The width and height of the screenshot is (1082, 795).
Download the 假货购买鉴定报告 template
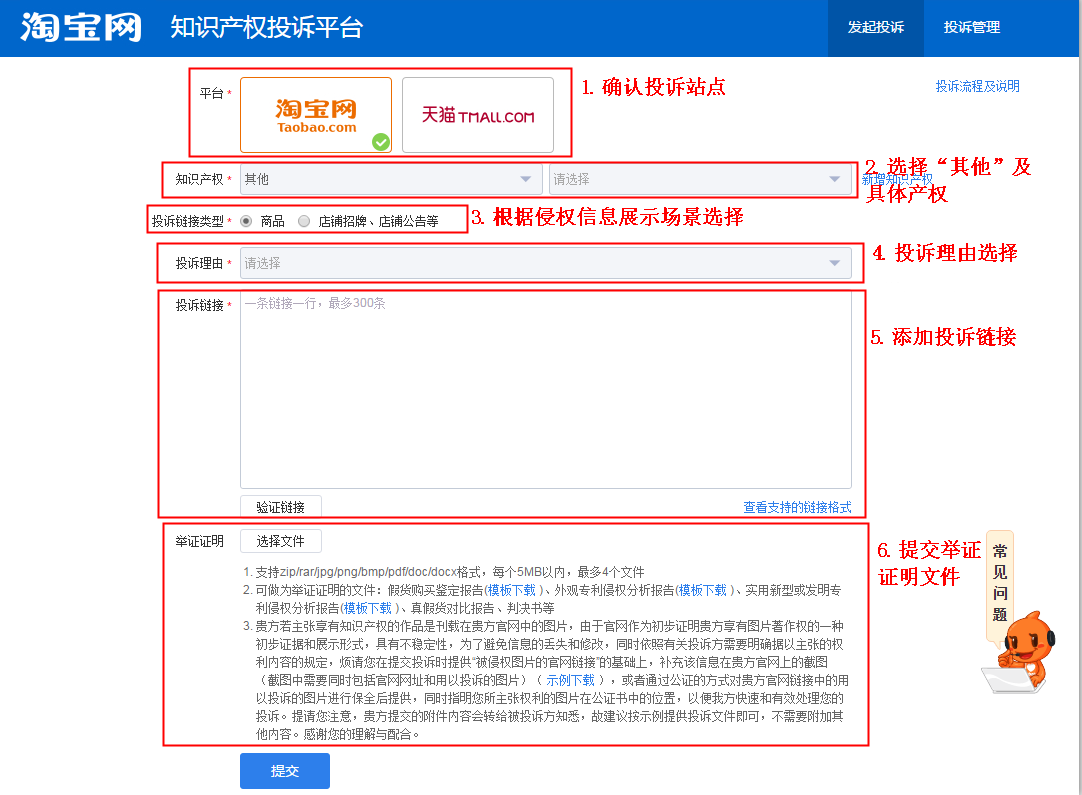[x=510, y=590]
